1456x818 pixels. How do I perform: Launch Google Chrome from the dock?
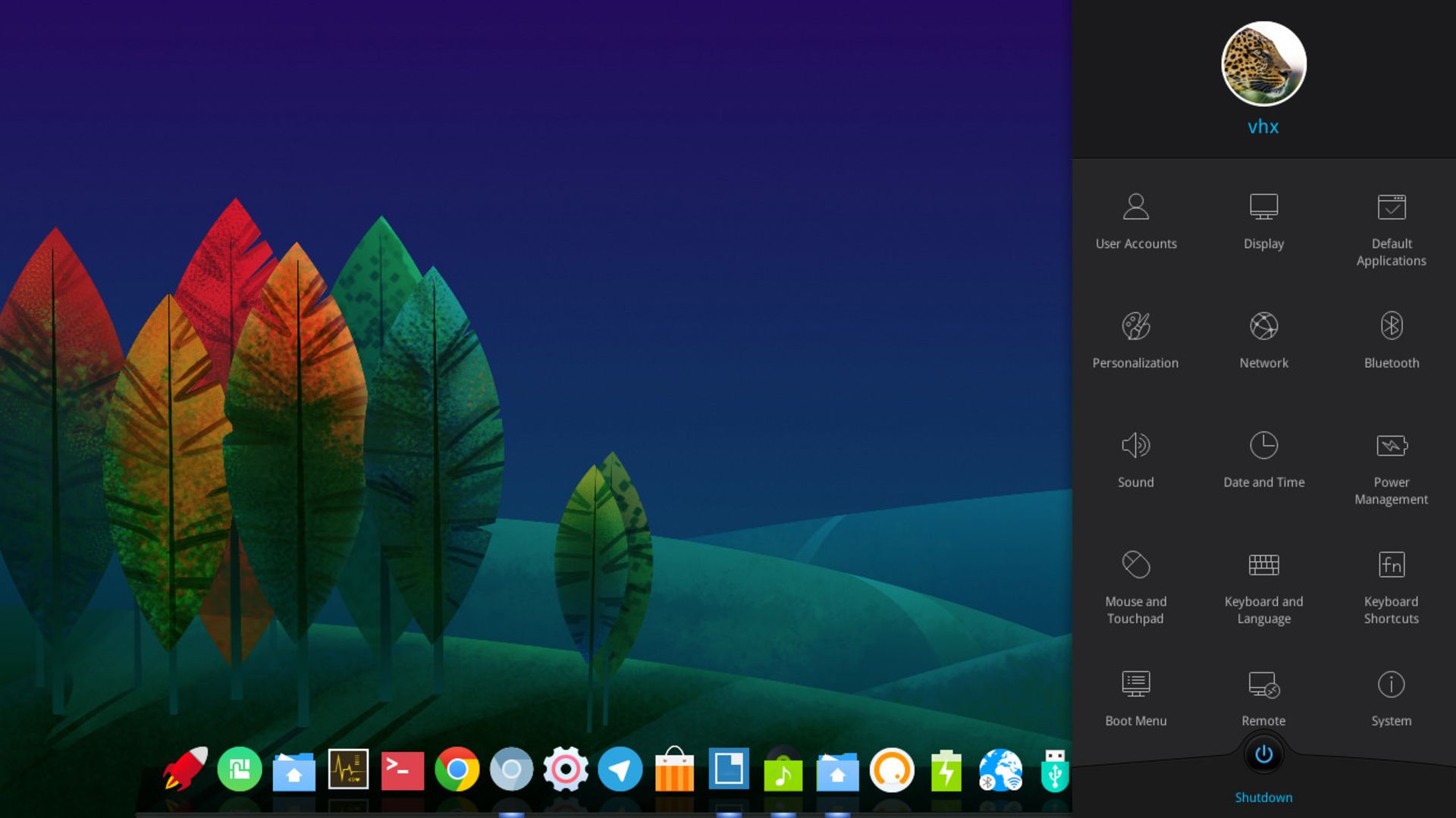(457, 769)
